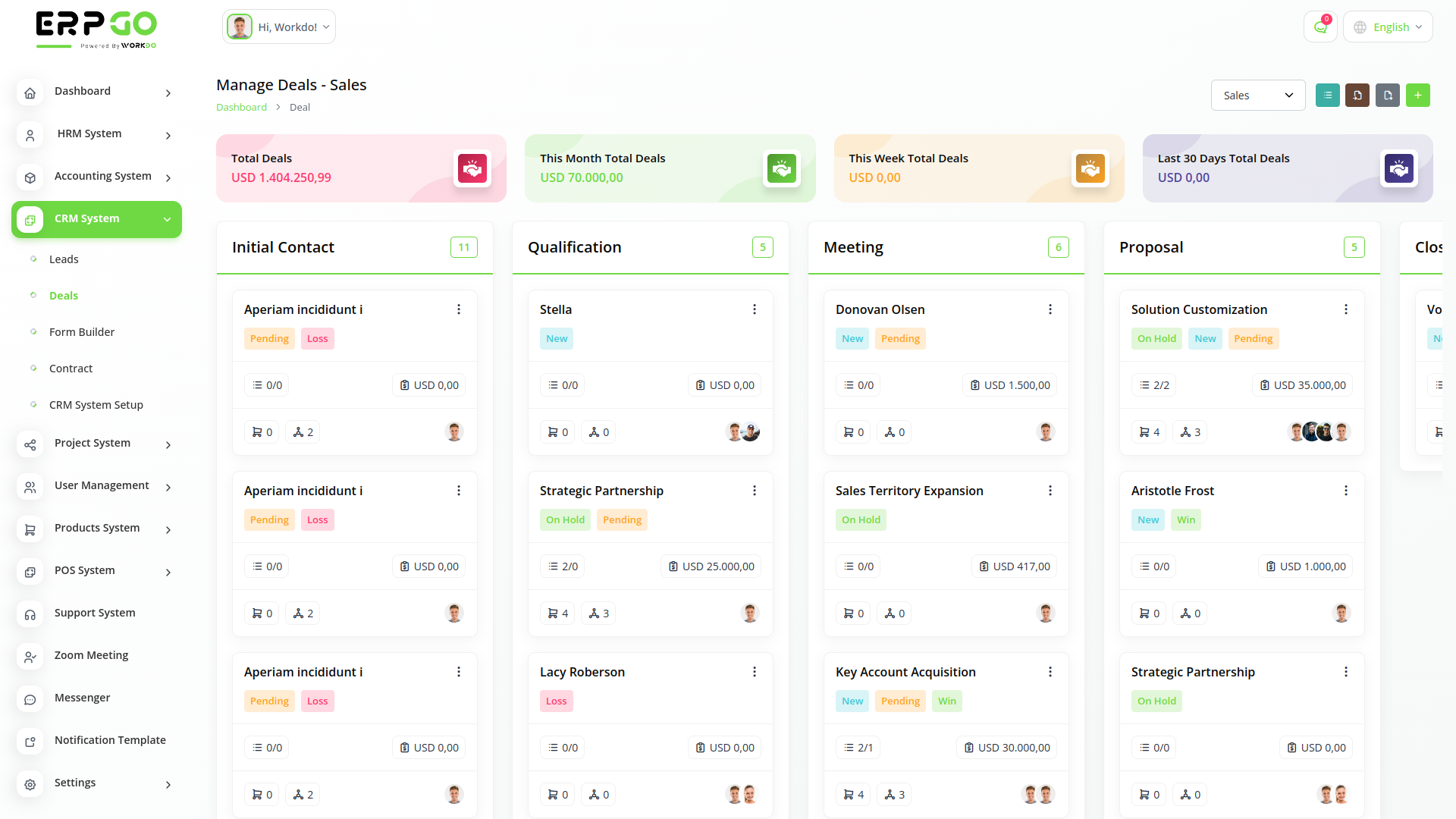
Task: Open the notification chat bubble icon
Action: click(x=1320, y=27)
